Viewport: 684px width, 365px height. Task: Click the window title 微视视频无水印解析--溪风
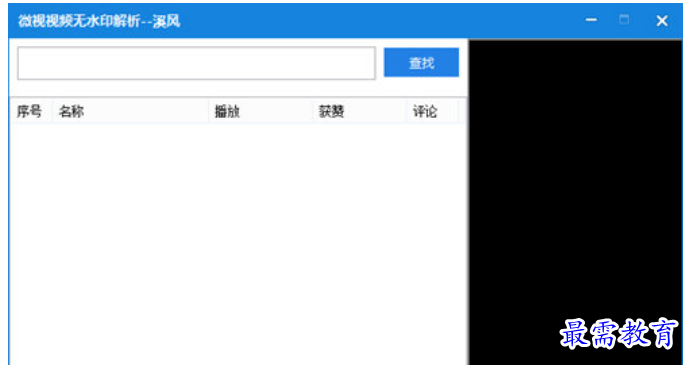click(99, 21)
